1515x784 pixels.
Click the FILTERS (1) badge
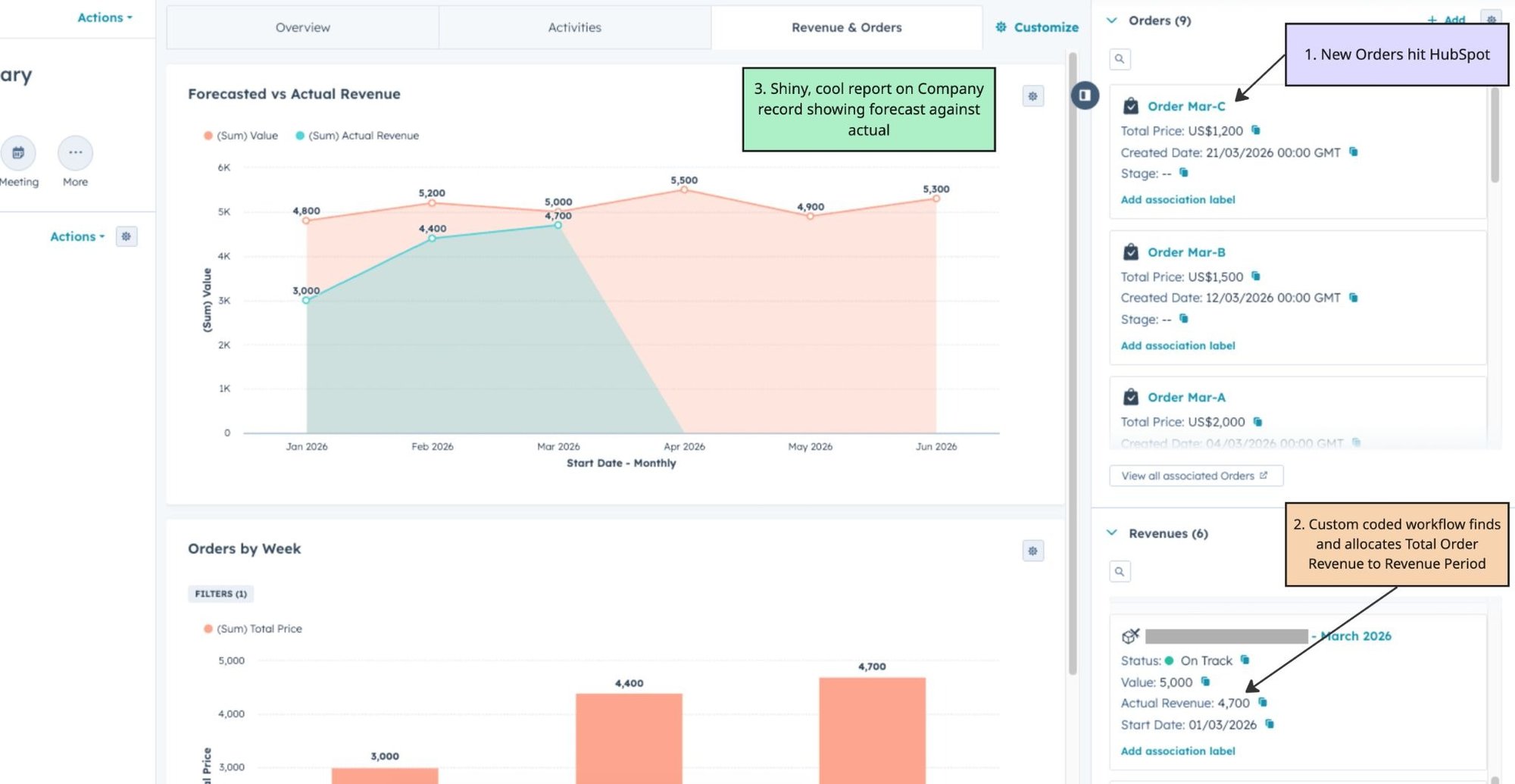[220, 594]
